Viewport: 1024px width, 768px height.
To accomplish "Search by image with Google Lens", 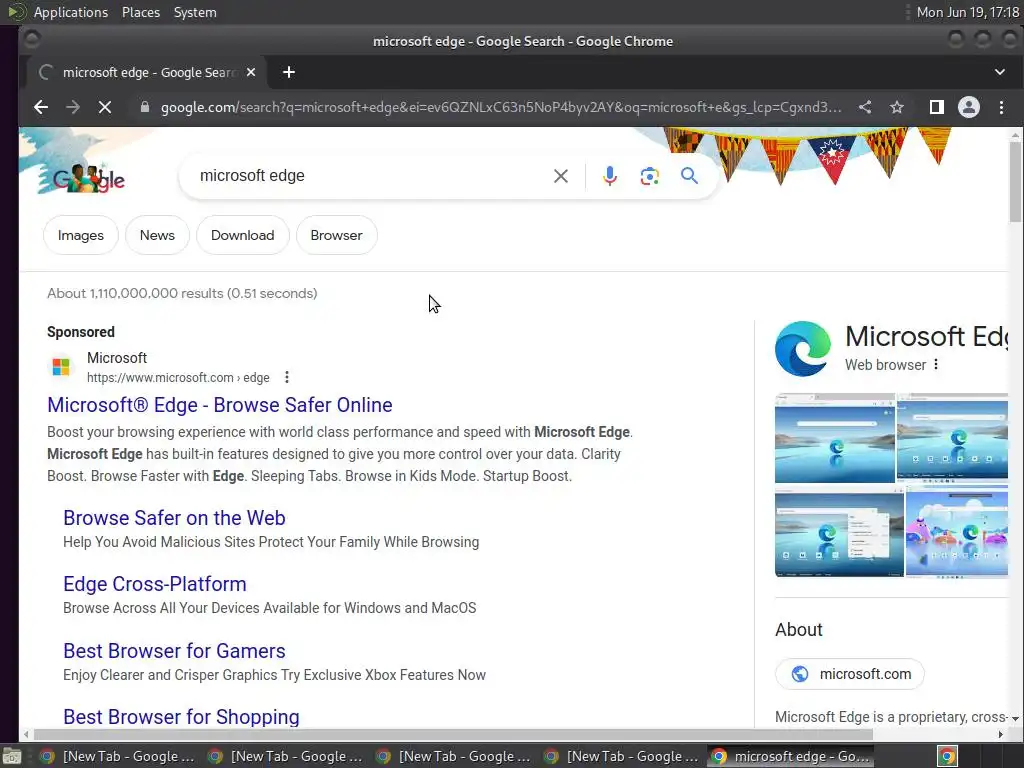I will (x=649, y=176).
